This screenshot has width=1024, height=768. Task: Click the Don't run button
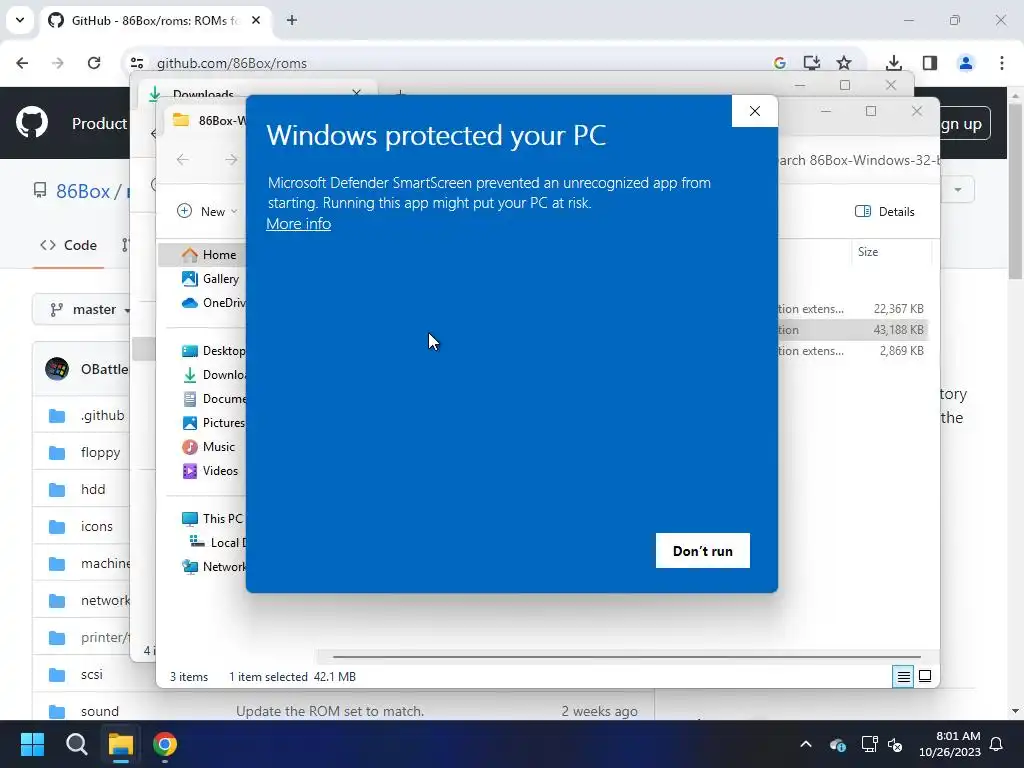click(x=703, y=551)
